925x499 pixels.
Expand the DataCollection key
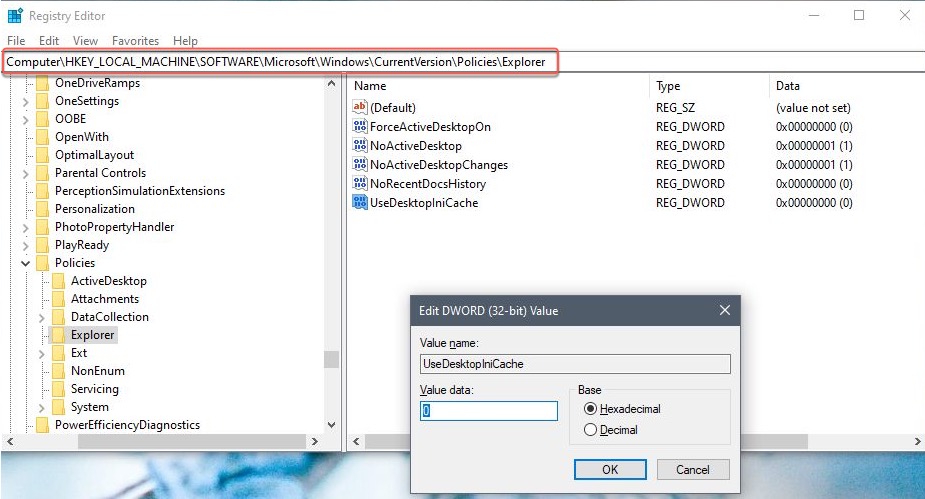[x=41, y=318]
